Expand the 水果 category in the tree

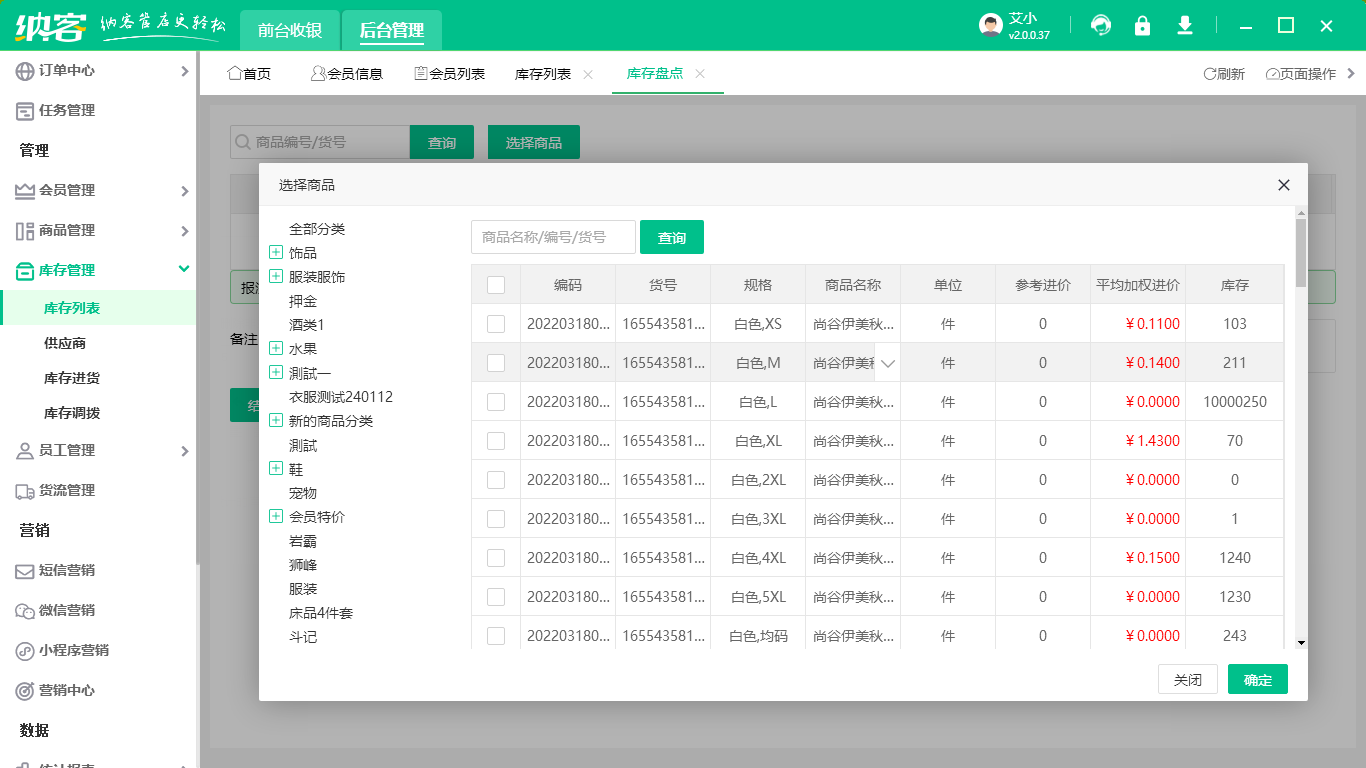tap(275, 348)
